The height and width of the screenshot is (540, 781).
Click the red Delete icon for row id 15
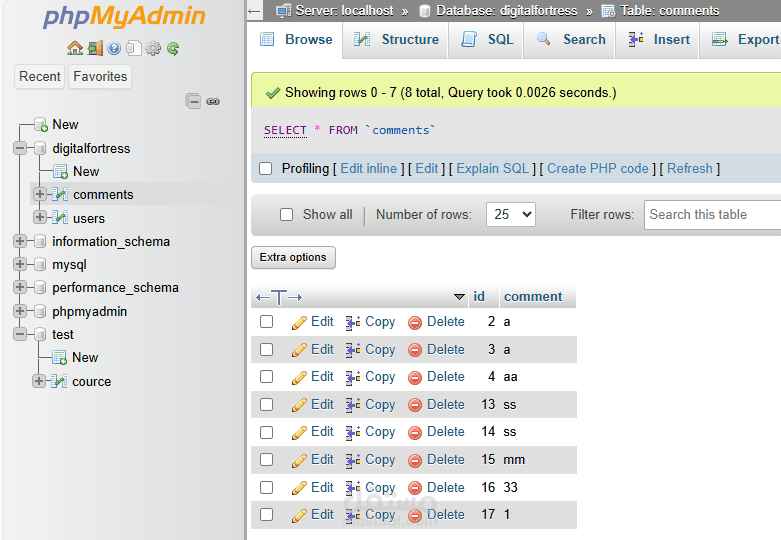coord(414,460)
